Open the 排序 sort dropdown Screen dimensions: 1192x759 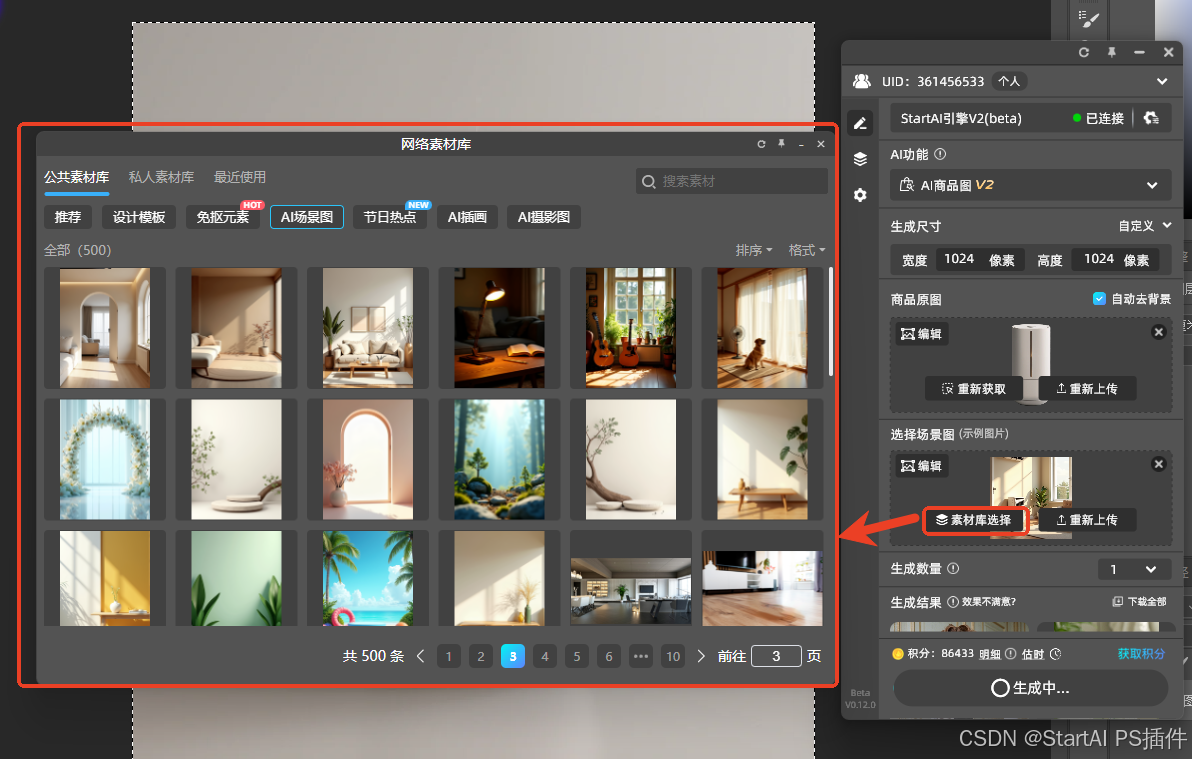pos(753,250)
